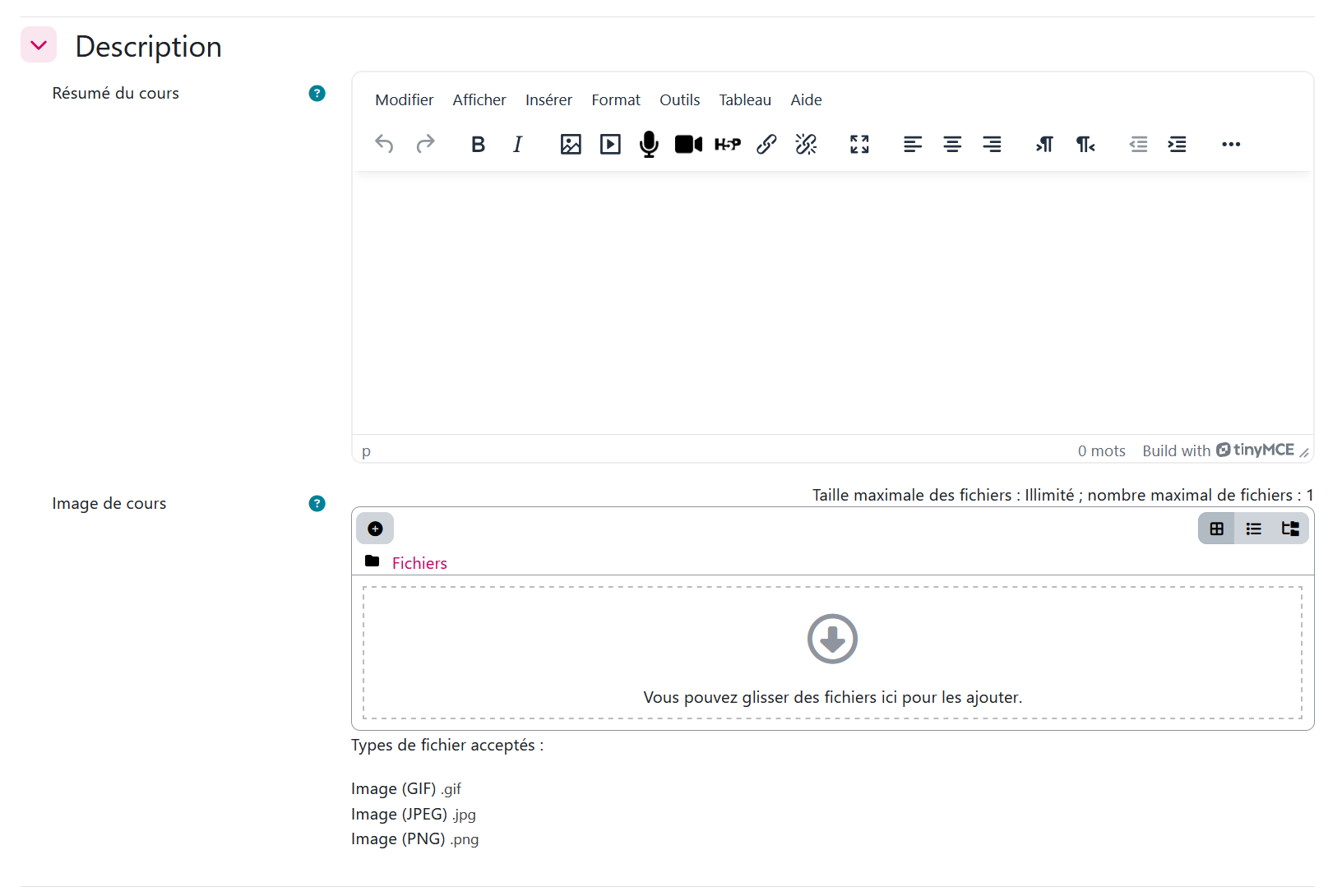The image size is (1342, 896).
Task: Remove link using the unlink icon
Action: pyautogui.click(x=806, y=145)
